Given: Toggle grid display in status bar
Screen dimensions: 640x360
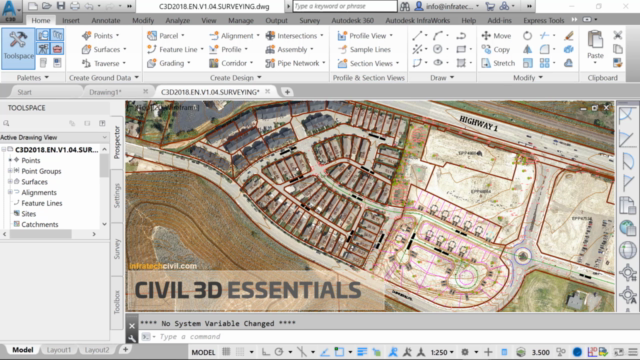Looking at the screenshot, I should (x=226, y=352).
